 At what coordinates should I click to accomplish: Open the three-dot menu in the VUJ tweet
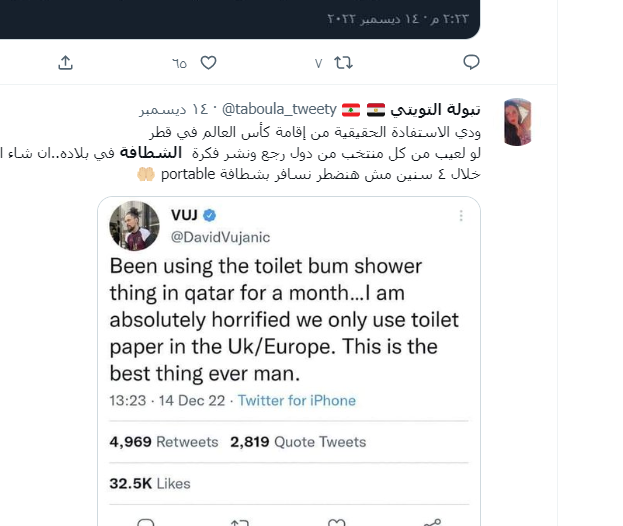coord(460,215)
